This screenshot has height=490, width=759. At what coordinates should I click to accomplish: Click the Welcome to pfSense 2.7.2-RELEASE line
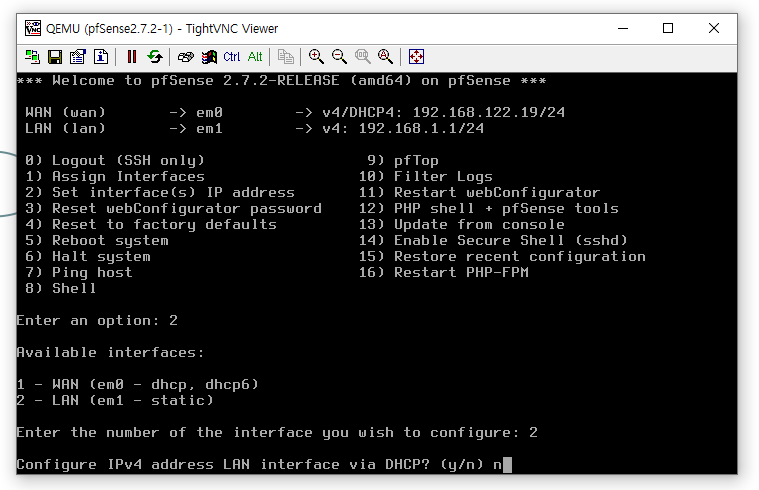coord(281,80)
